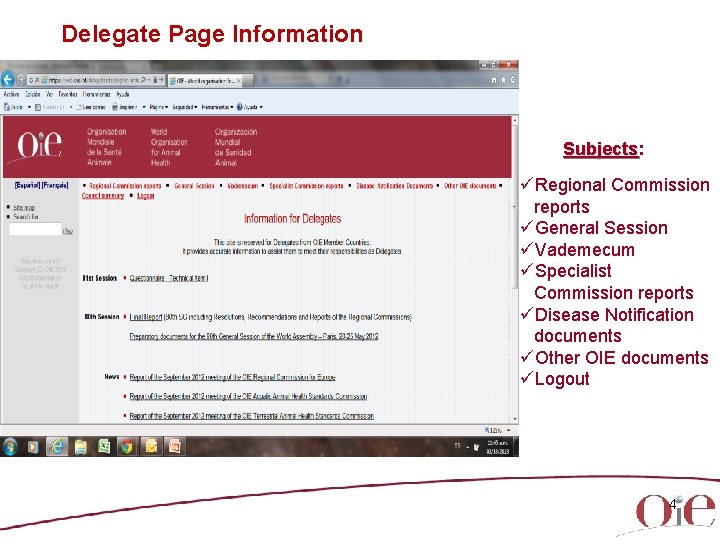Click the action center flag in tray
The image size is (720, 540).
[x=476, y=446]
